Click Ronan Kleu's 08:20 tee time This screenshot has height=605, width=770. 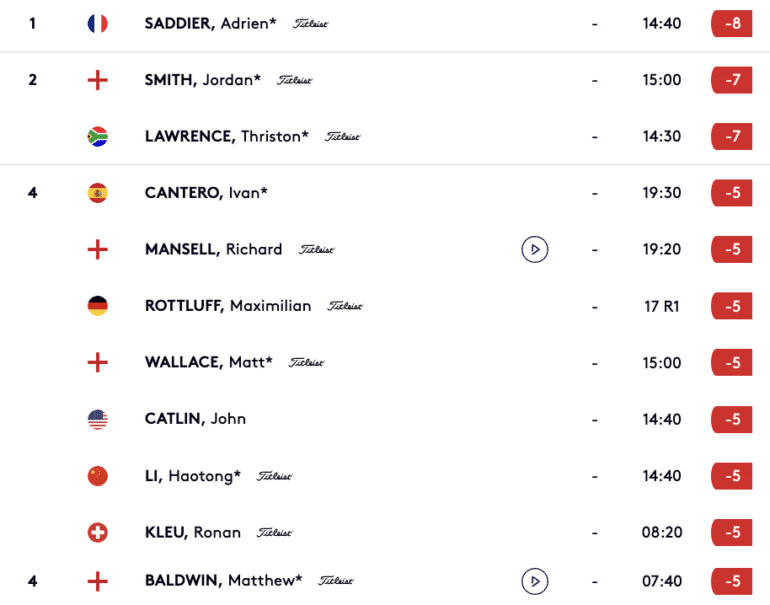661,532
